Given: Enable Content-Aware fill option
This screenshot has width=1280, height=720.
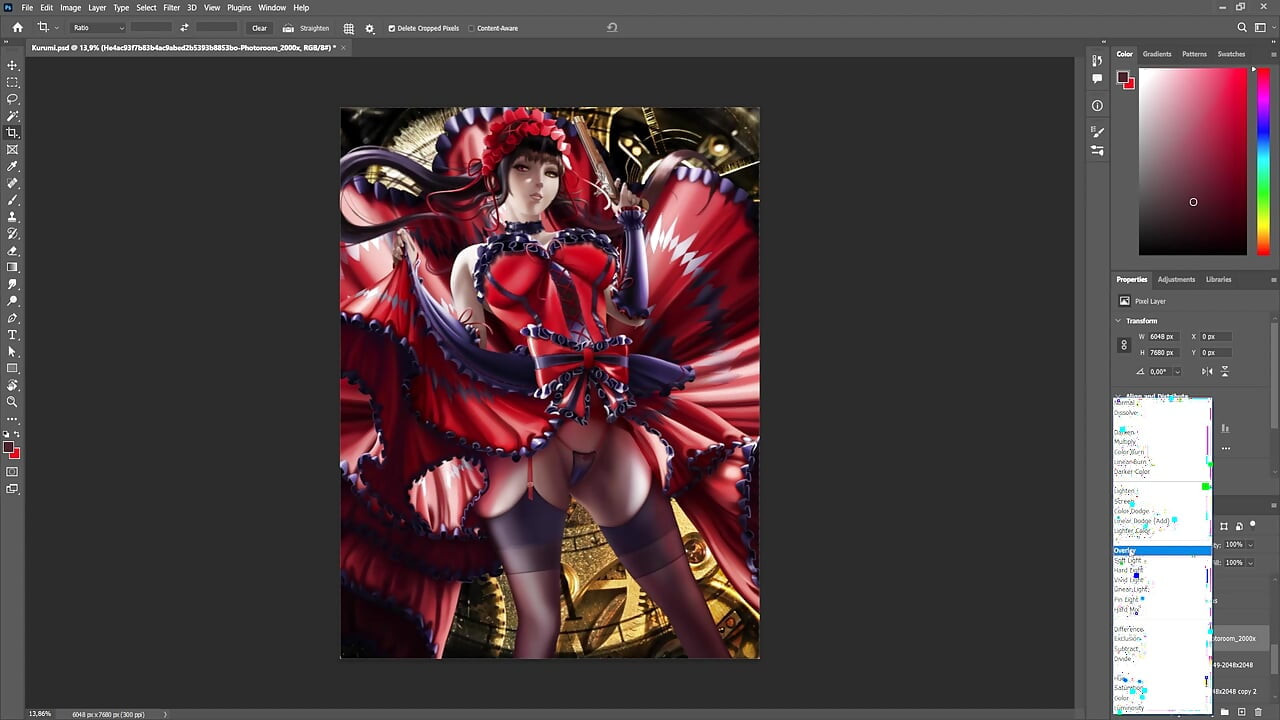Looking at the screenshot, I should [x=471, y=28].
